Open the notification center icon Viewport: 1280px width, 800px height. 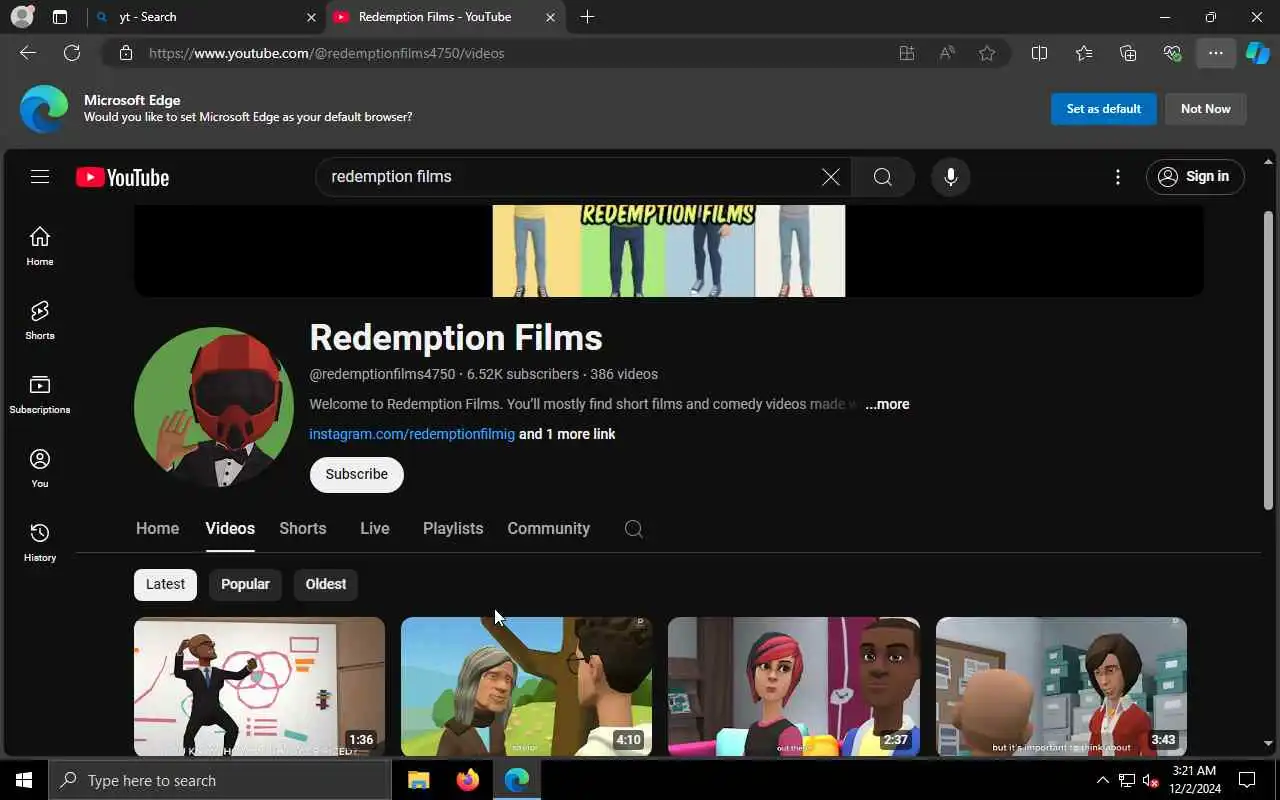click(x=1247, y=780)
